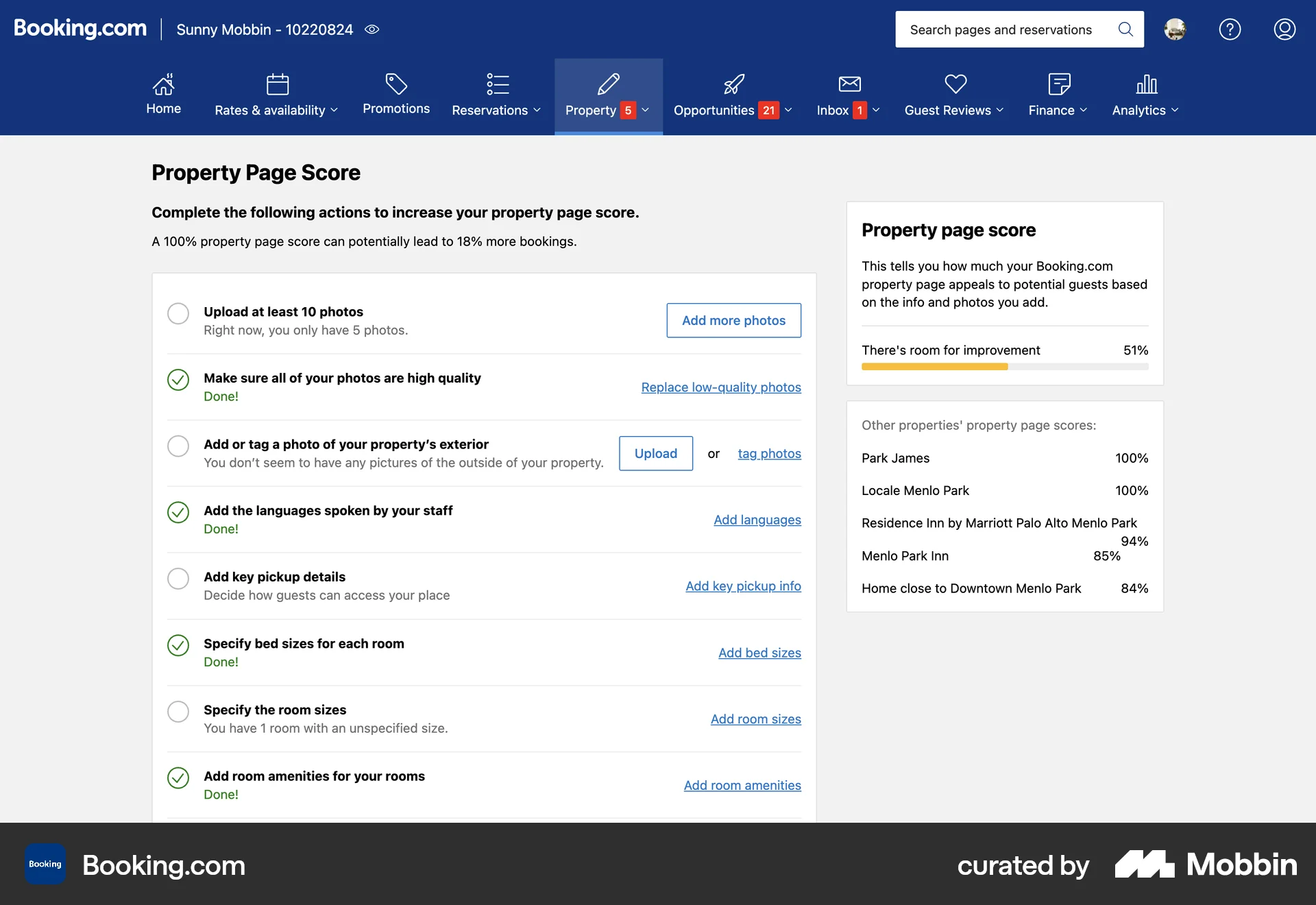Click the 51% property score progress bar
This screenshot has width=1316, height=905.
tap(1004, 367)
